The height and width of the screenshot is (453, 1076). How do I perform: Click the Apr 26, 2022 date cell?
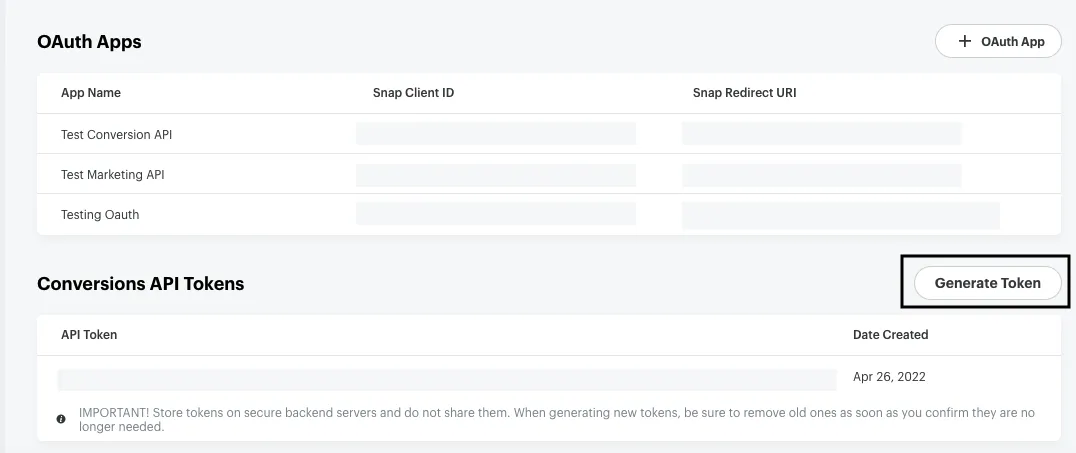tap(889, 377)
